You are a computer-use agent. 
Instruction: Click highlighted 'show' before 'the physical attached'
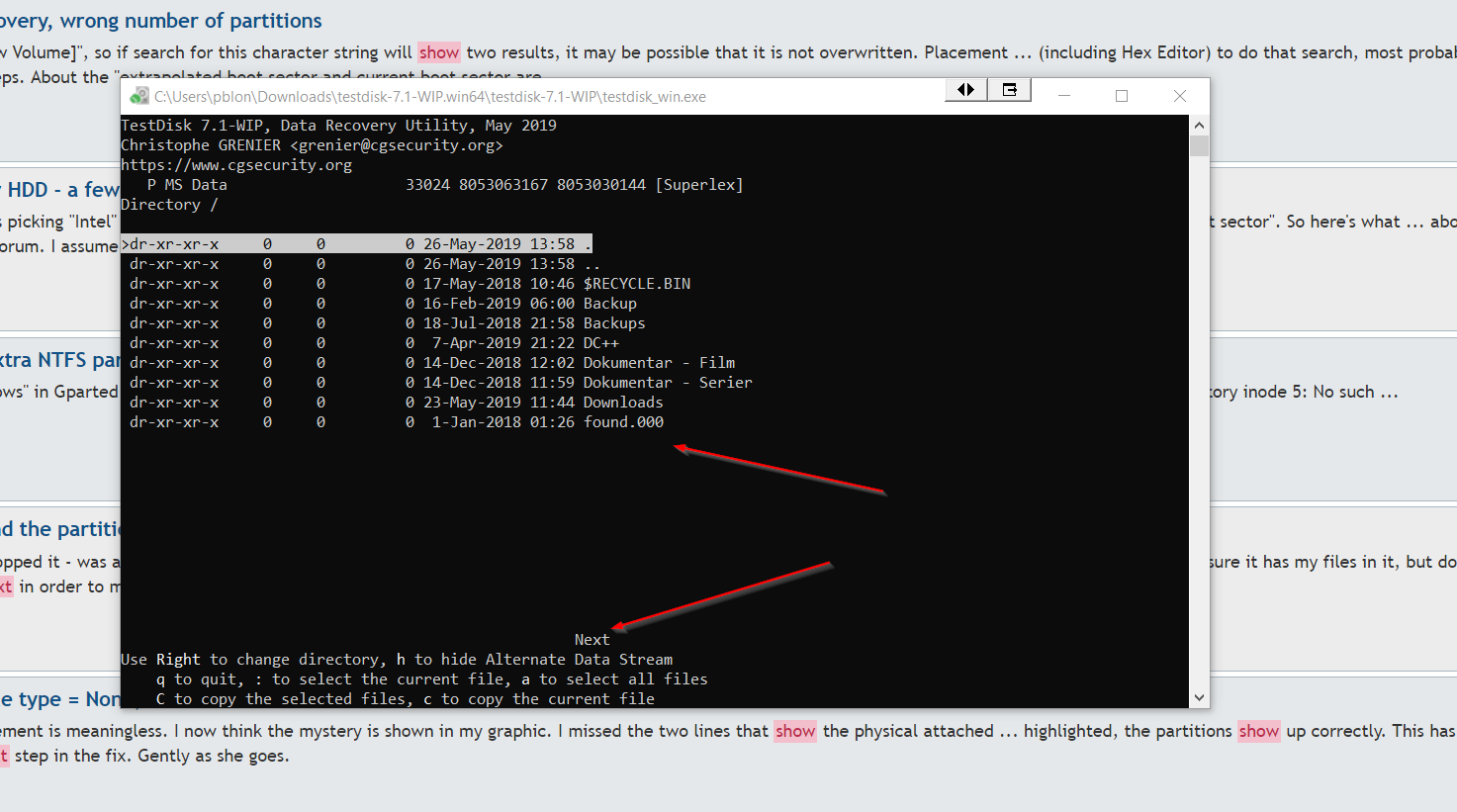[x=795, y=731]
